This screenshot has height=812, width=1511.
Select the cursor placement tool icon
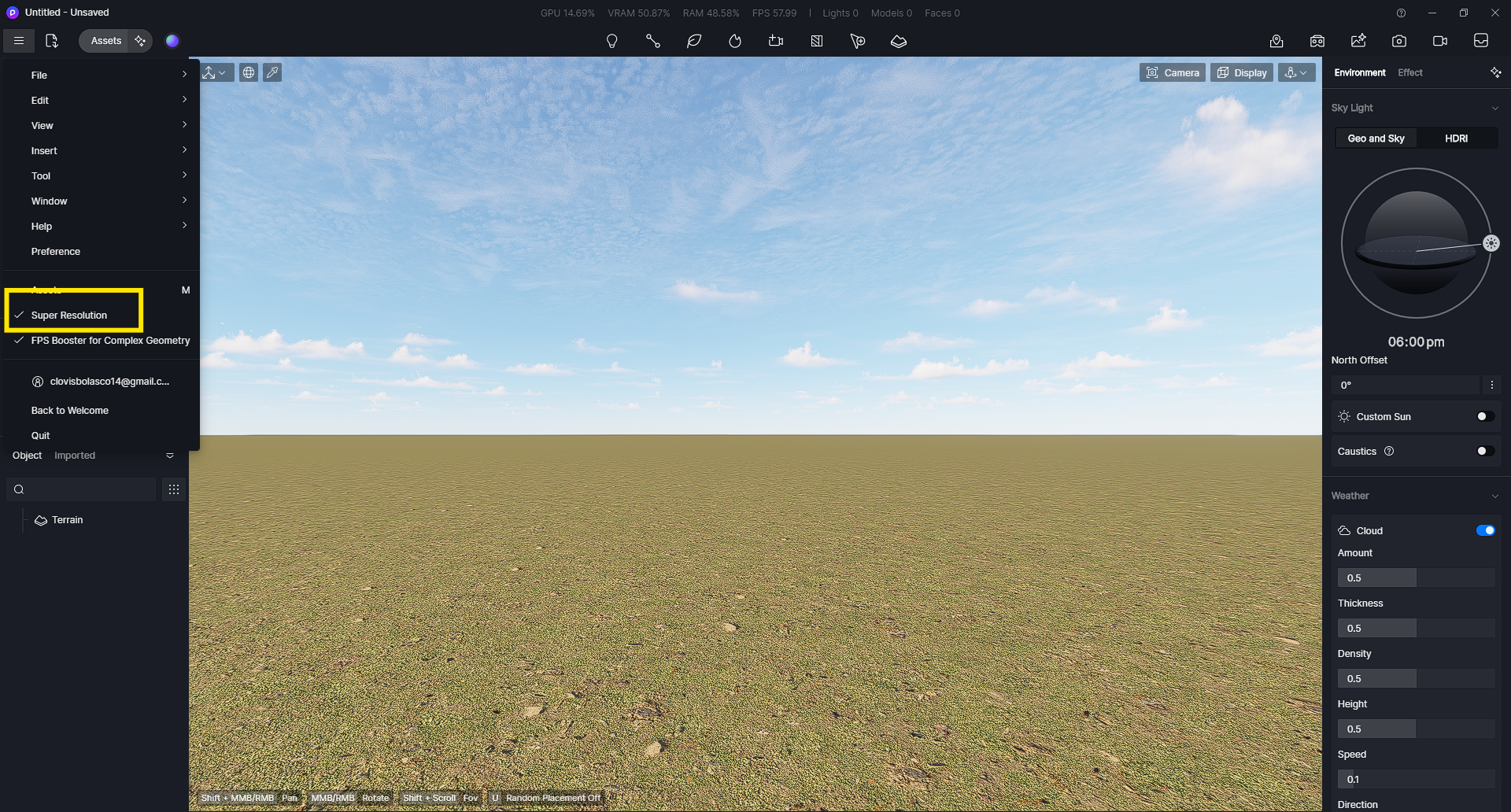[857, 41]
